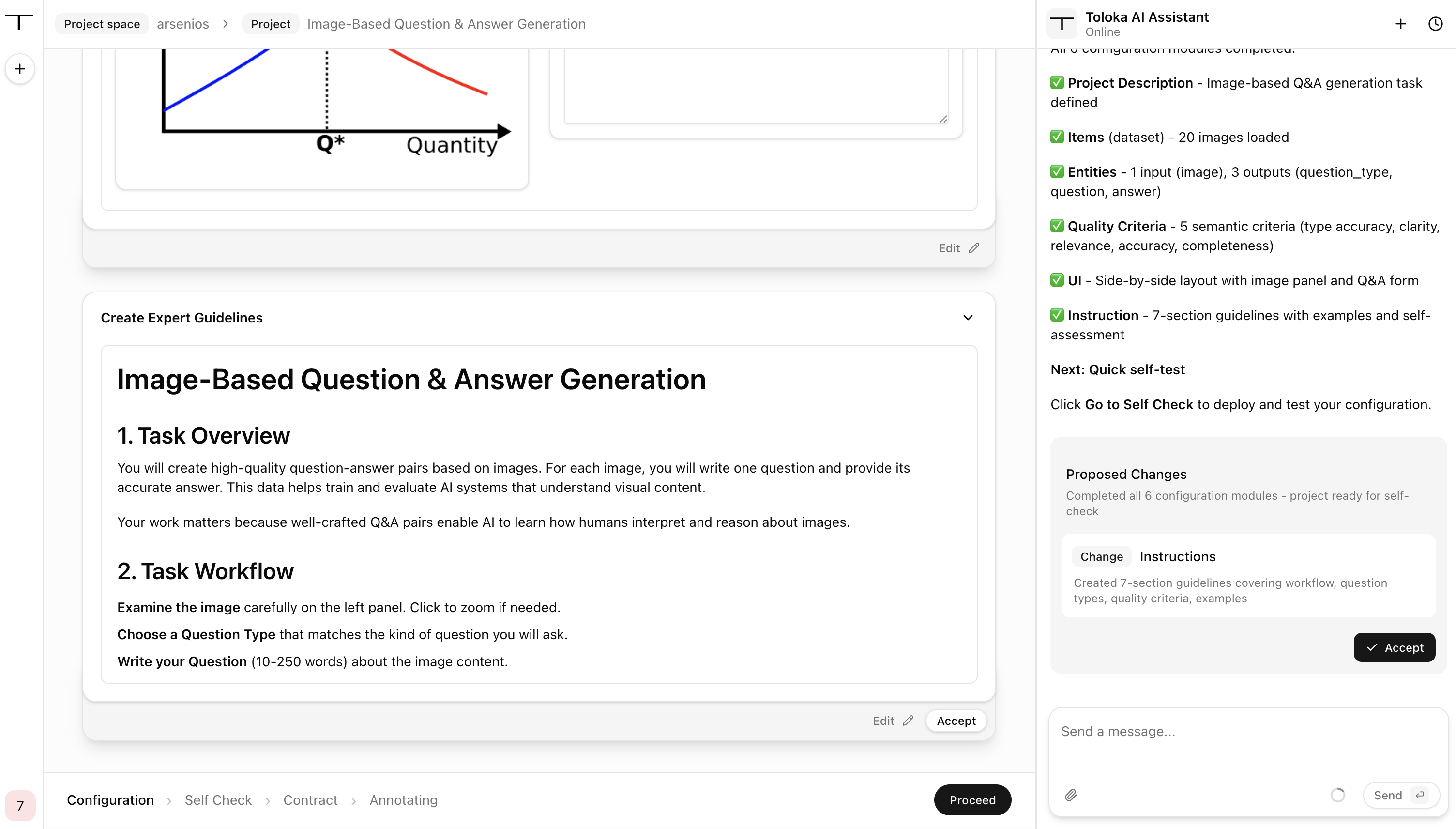1456x829 pixels.
Task: Accept the Proposed Changes in chat
Action: coord(1394,647)
